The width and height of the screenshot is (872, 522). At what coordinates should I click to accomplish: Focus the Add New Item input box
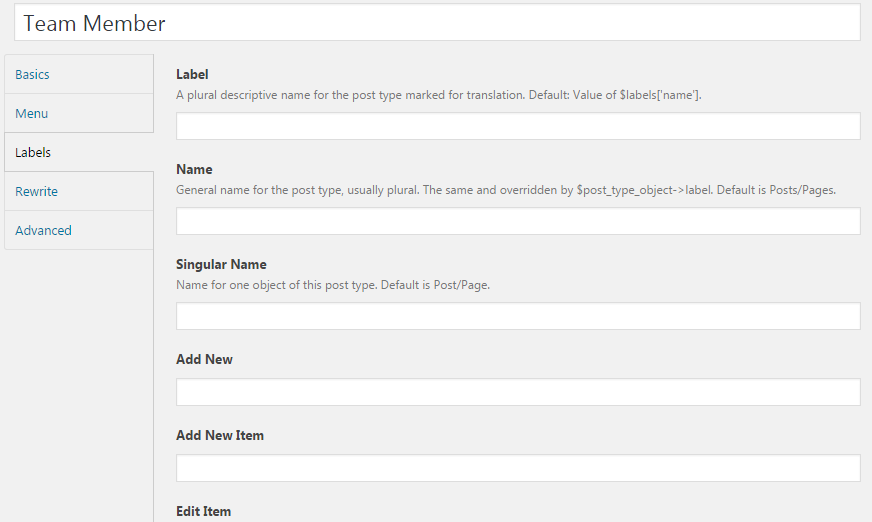click(518, 468)
